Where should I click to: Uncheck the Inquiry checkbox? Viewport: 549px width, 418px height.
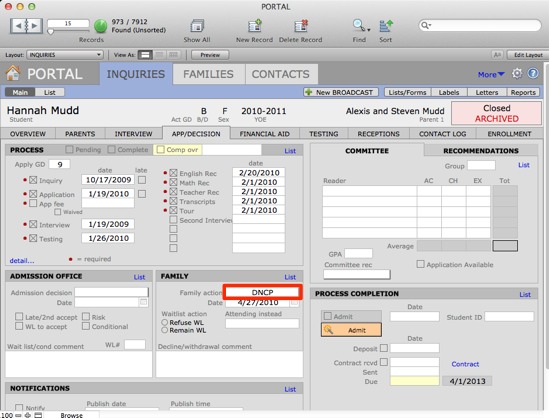(33, 180)
